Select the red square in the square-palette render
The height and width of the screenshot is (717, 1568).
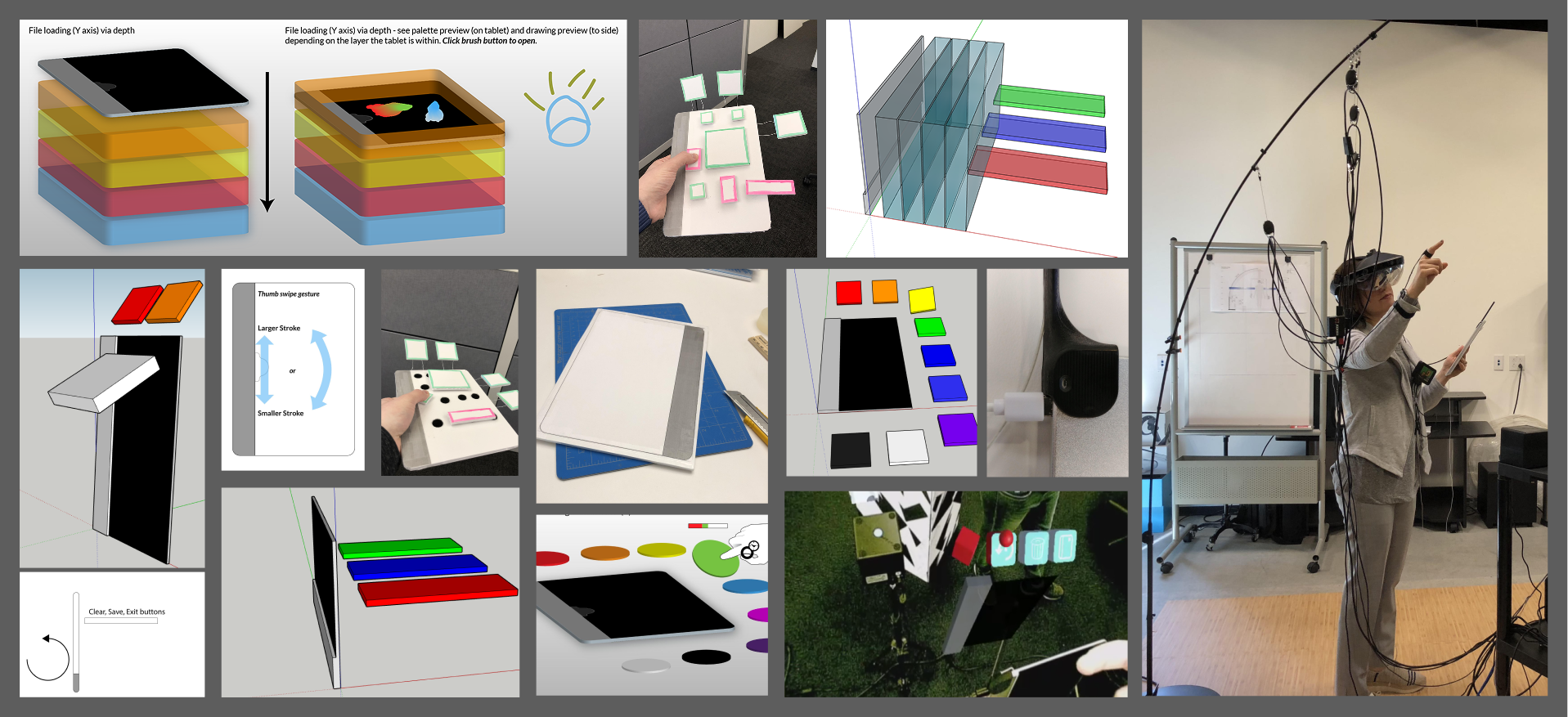(x=849, y=293)
